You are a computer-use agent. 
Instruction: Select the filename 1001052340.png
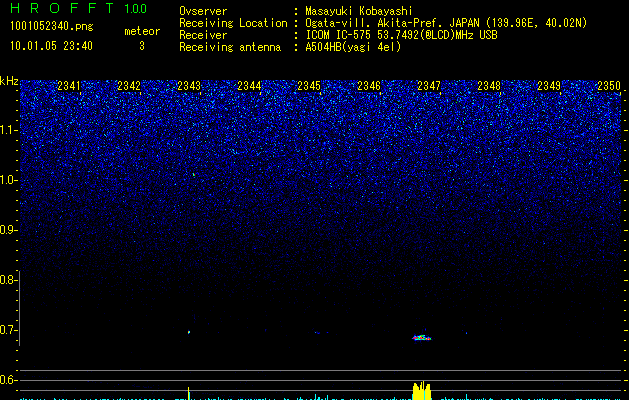click(x=52, y=26)
